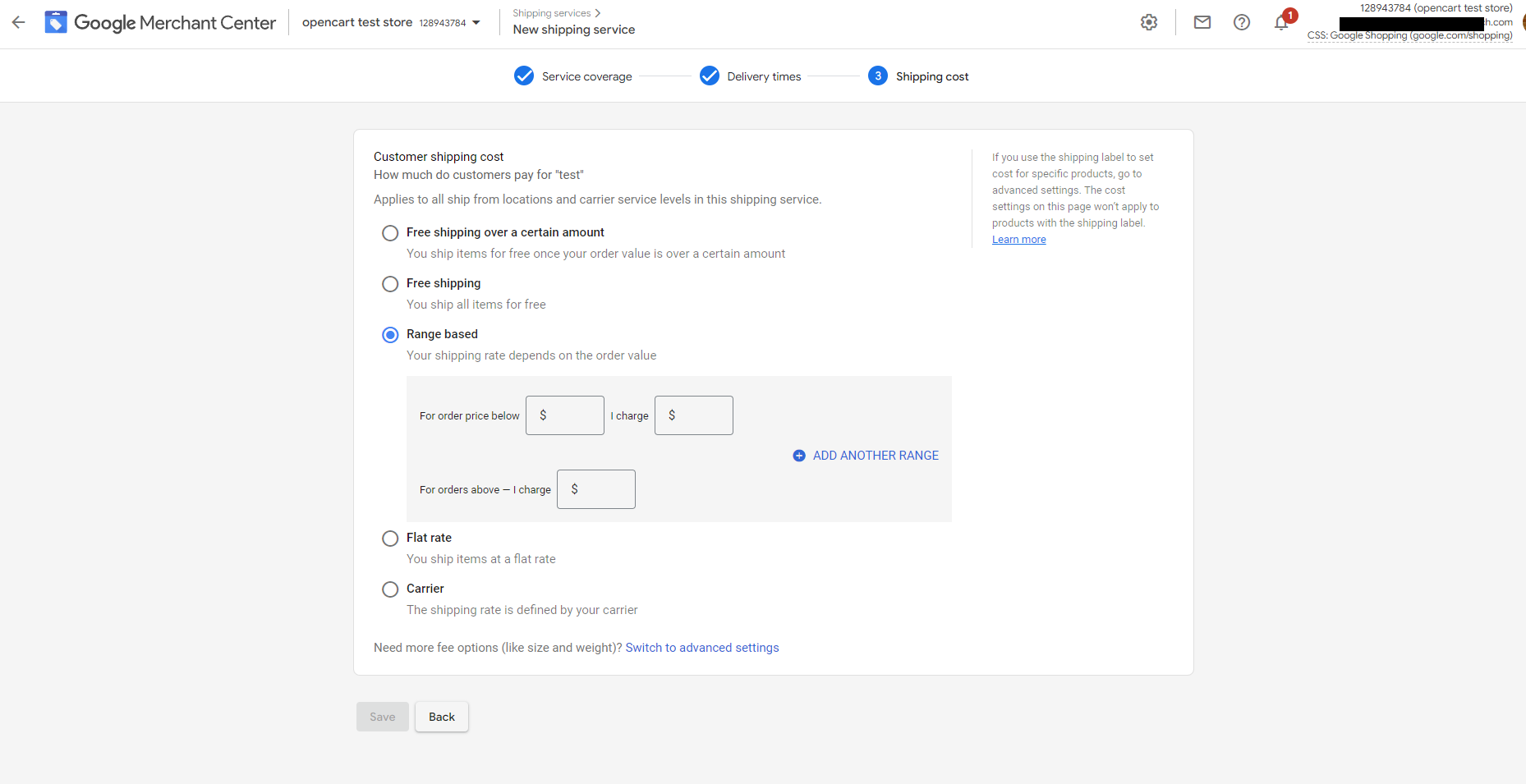Go to the Delivery times step
Viewport: 1526px width, 784px height.
pyautogui.click(x=710, y=76)
